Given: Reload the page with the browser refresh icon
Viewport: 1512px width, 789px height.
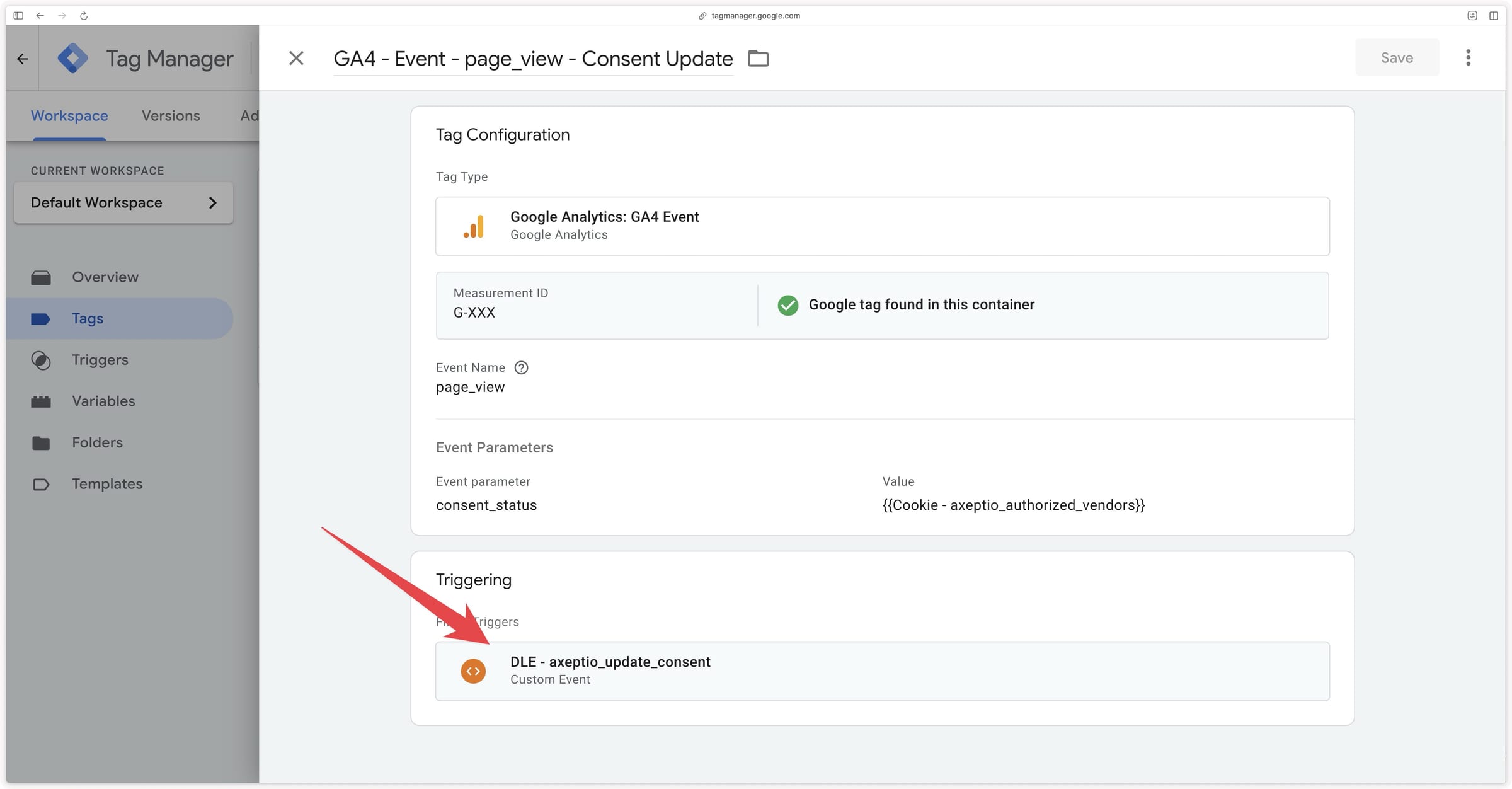Looking at the screenshot, I should [x=84, y=16].
